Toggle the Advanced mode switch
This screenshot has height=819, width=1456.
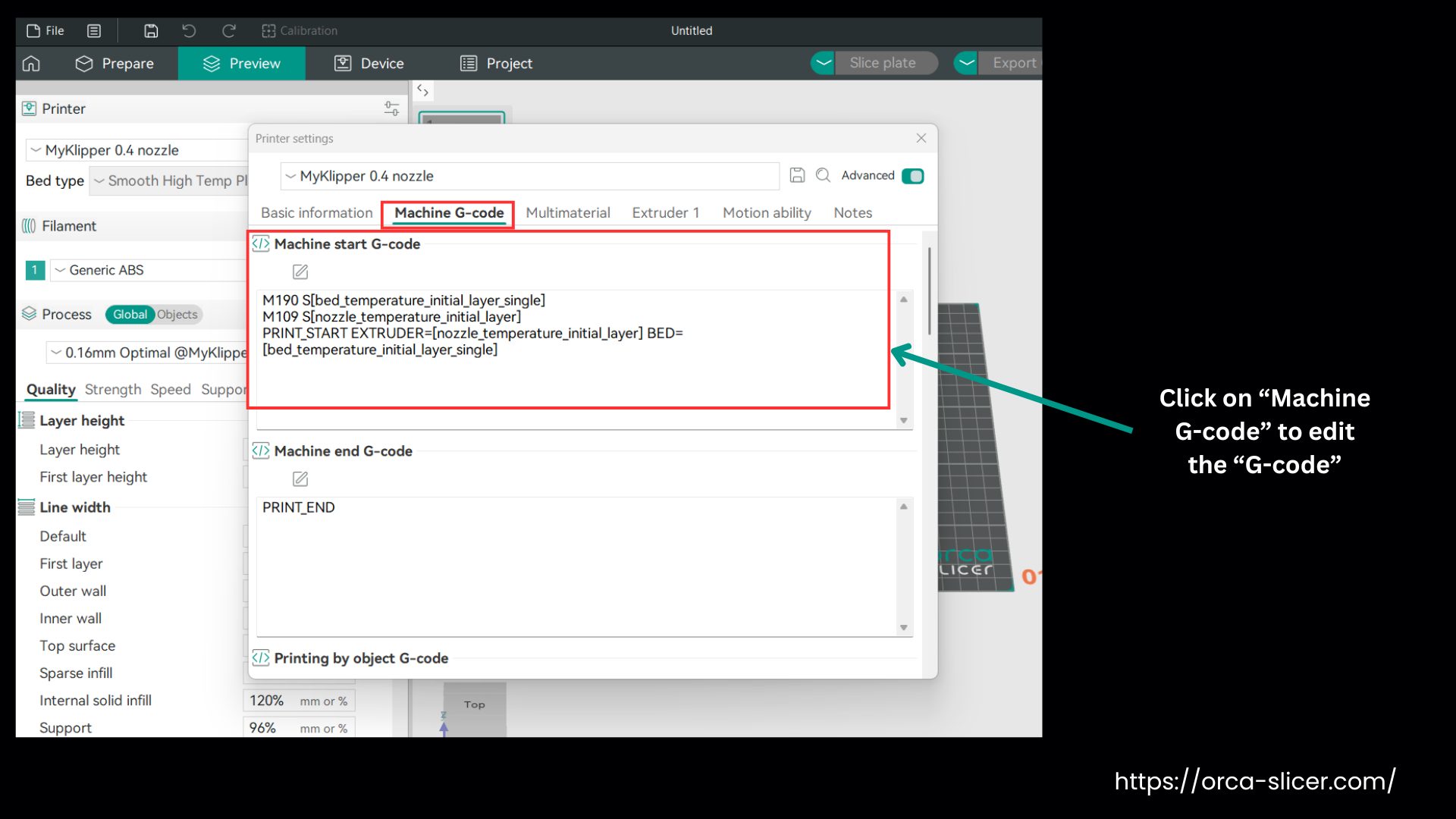[913, 176]
